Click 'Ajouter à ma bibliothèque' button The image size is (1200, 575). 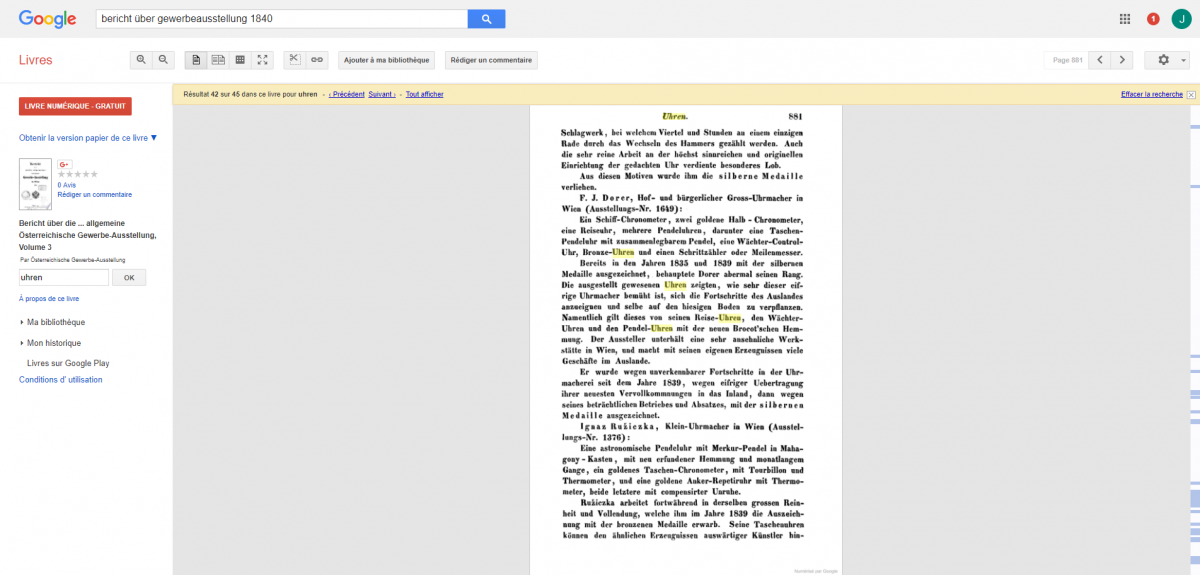pyautogui.click(x=387, y=60)
